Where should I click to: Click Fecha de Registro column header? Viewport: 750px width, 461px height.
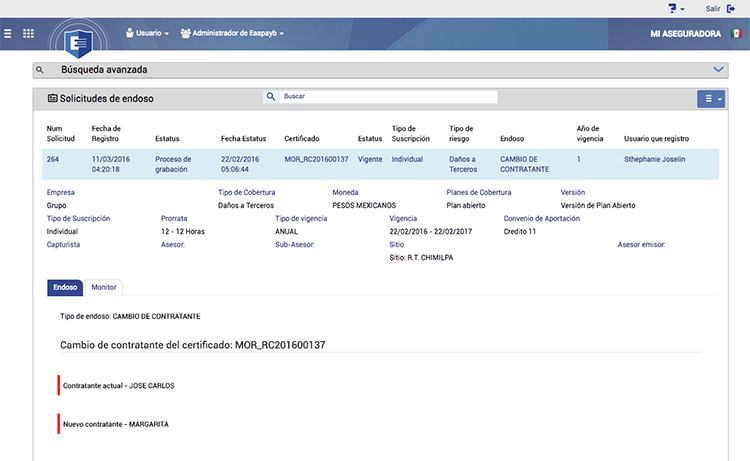(x=106, y=133)
